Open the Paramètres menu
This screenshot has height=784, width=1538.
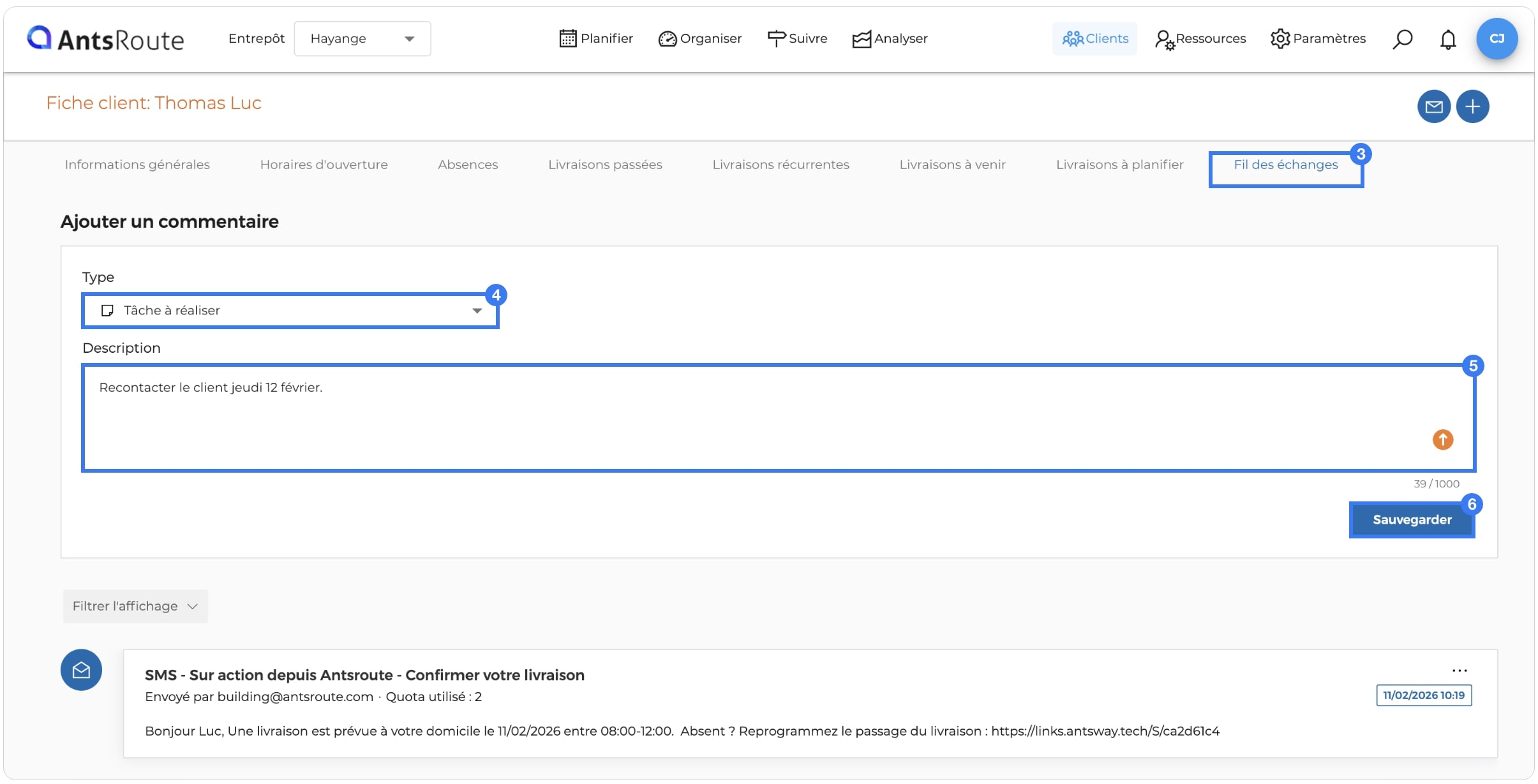coord(1318,39)
